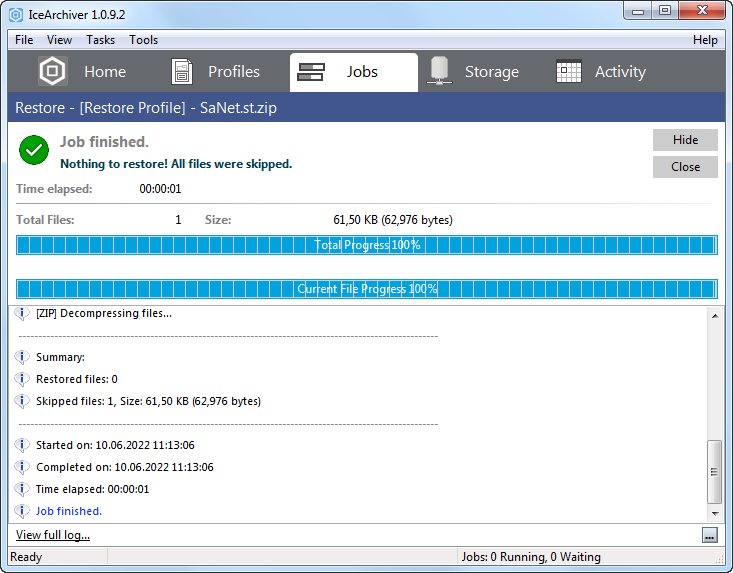Open the File menu
The image size is (733, 573).
click(24, 40)
